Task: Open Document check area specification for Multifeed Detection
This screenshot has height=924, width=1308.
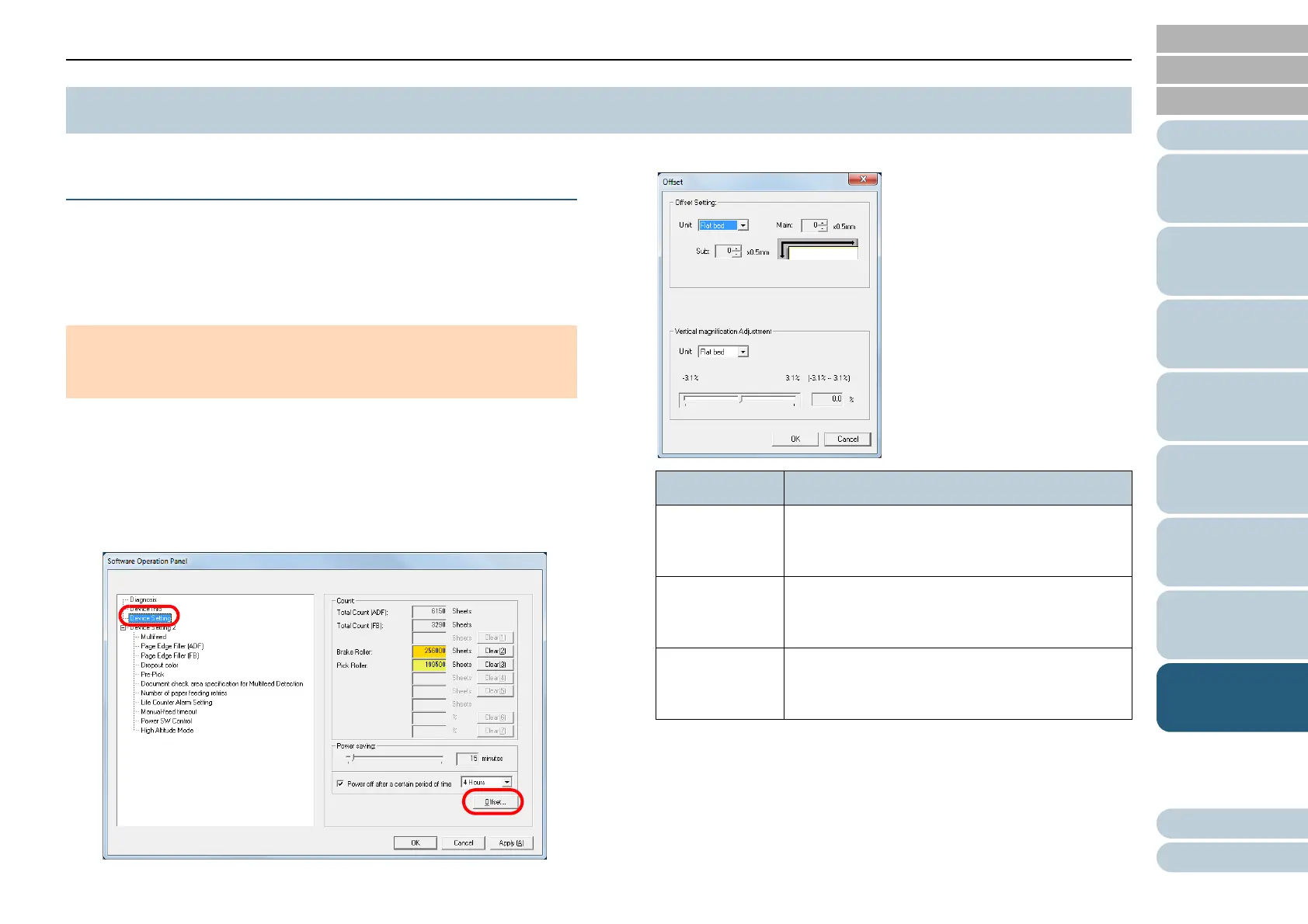Action: [221, 683]
